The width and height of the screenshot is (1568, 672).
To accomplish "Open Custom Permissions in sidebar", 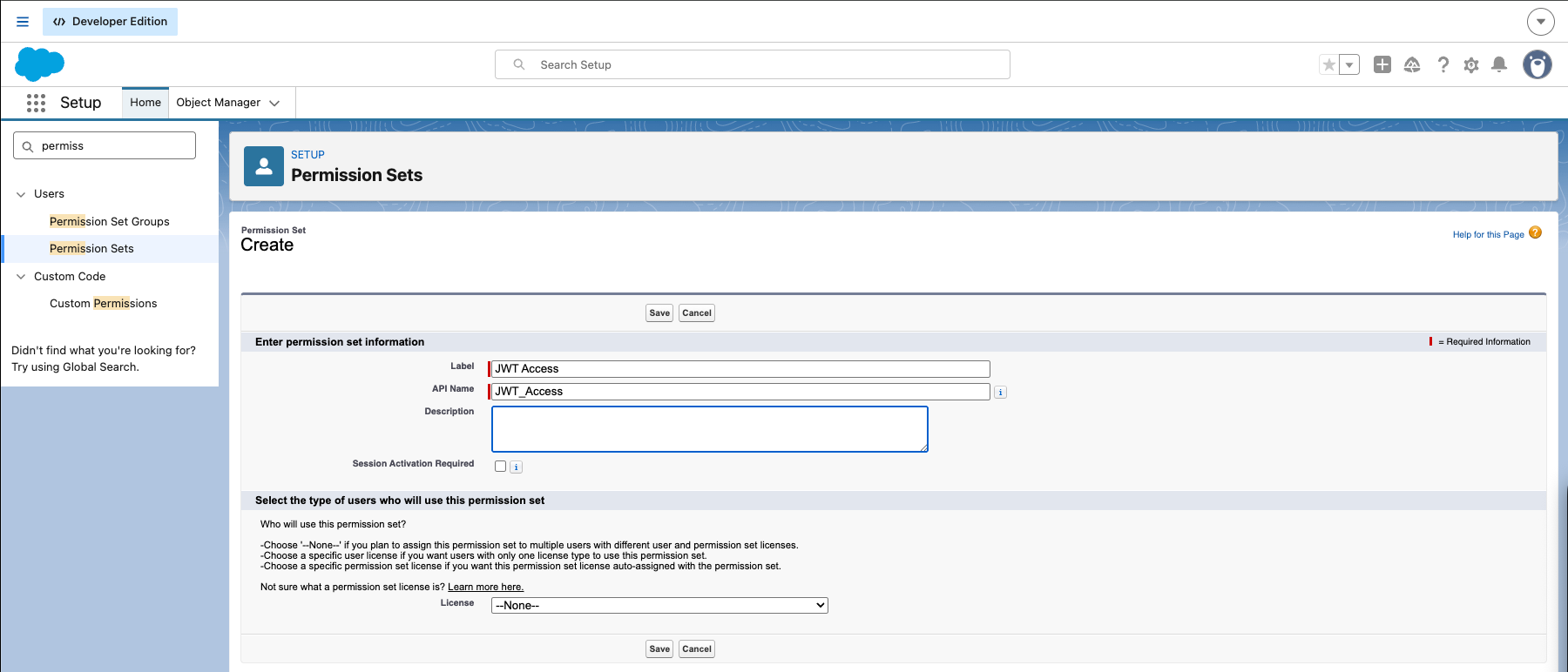I will coord(104,304).
